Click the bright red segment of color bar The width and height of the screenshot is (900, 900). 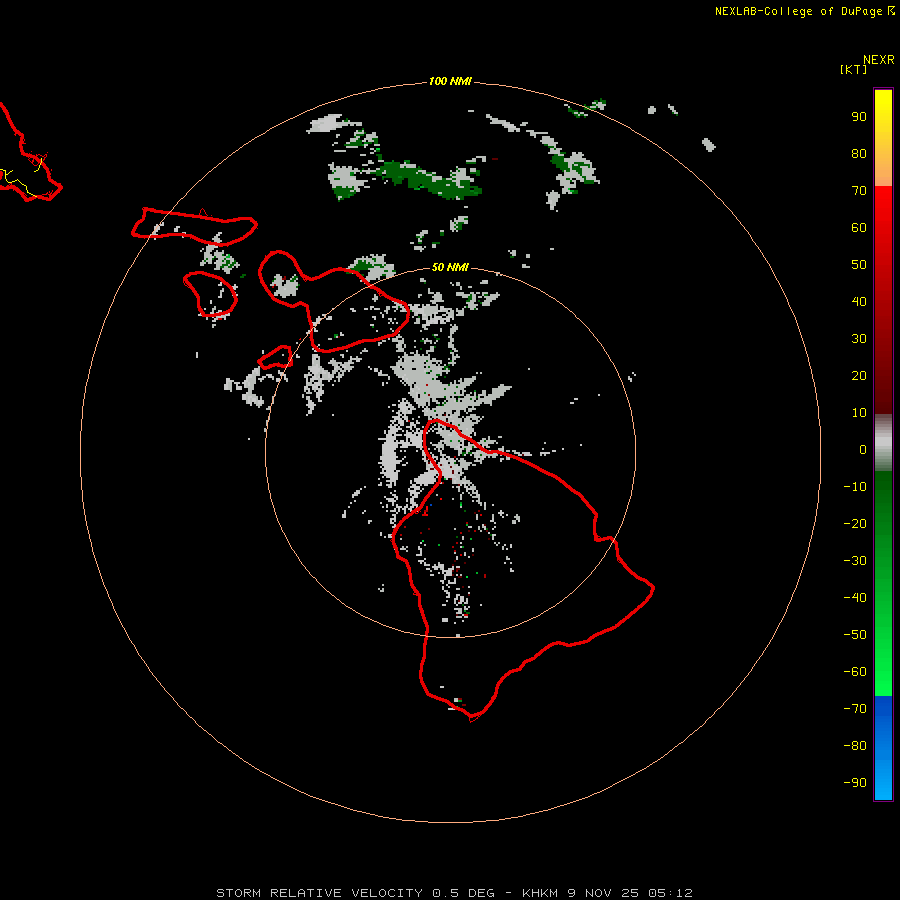point(883,218)
